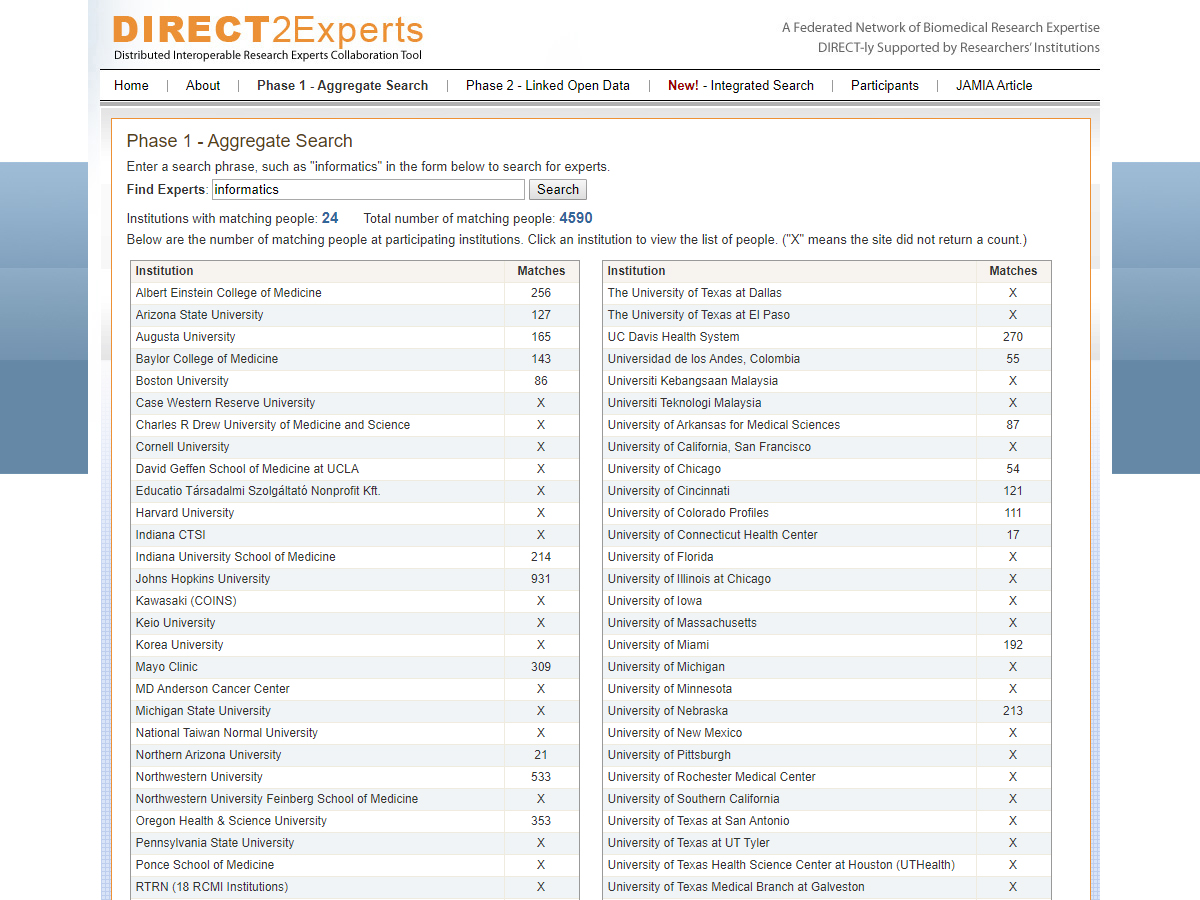Open University of Colorado Profiles
Screen dimensions: 1200x900
pos(688,513)
